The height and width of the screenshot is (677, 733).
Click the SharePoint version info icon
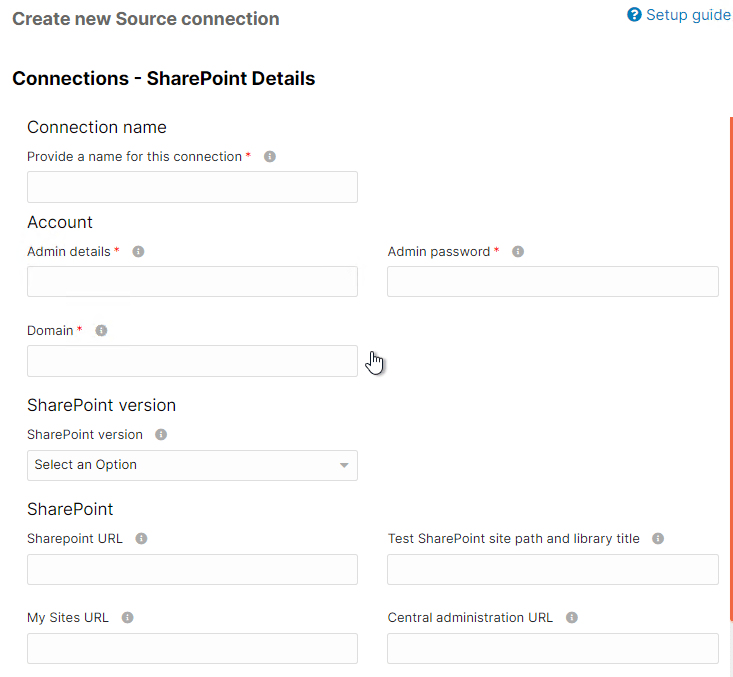point(161,435)
